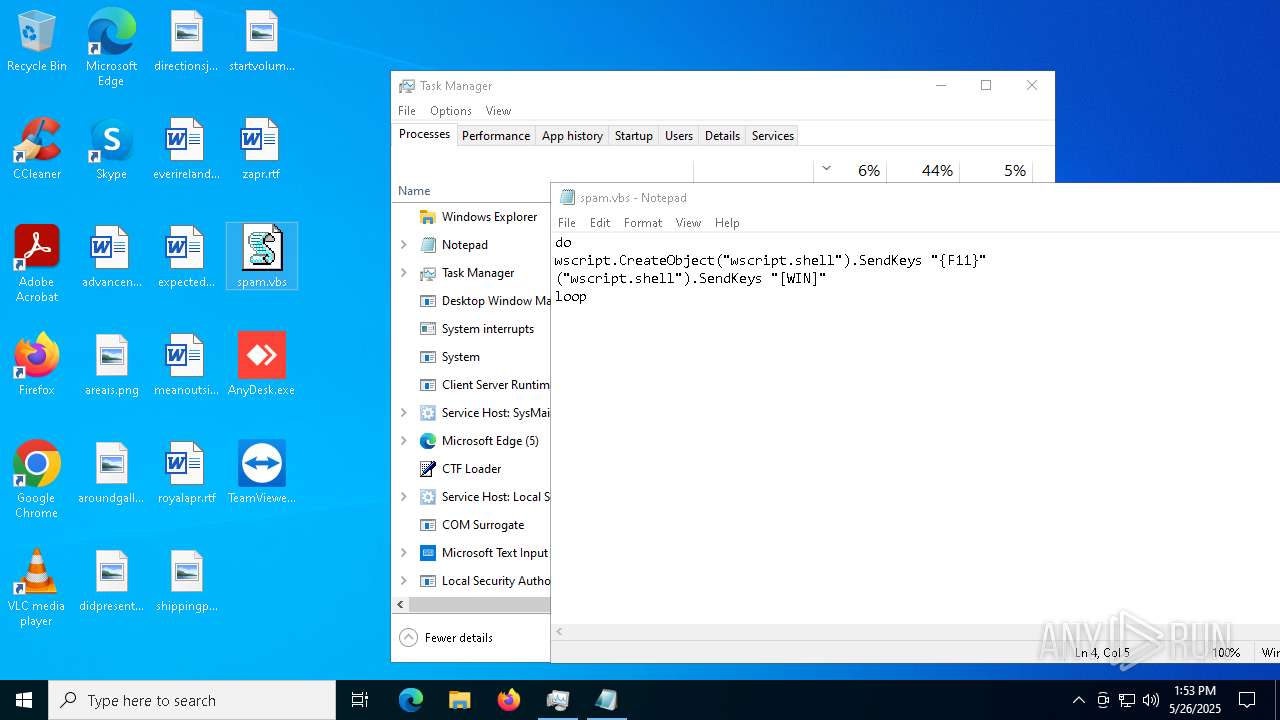This screenshot has height=720, width=1280.
Task: Open Firefox desktop shortcut
Action: click(x=37, y=366)
